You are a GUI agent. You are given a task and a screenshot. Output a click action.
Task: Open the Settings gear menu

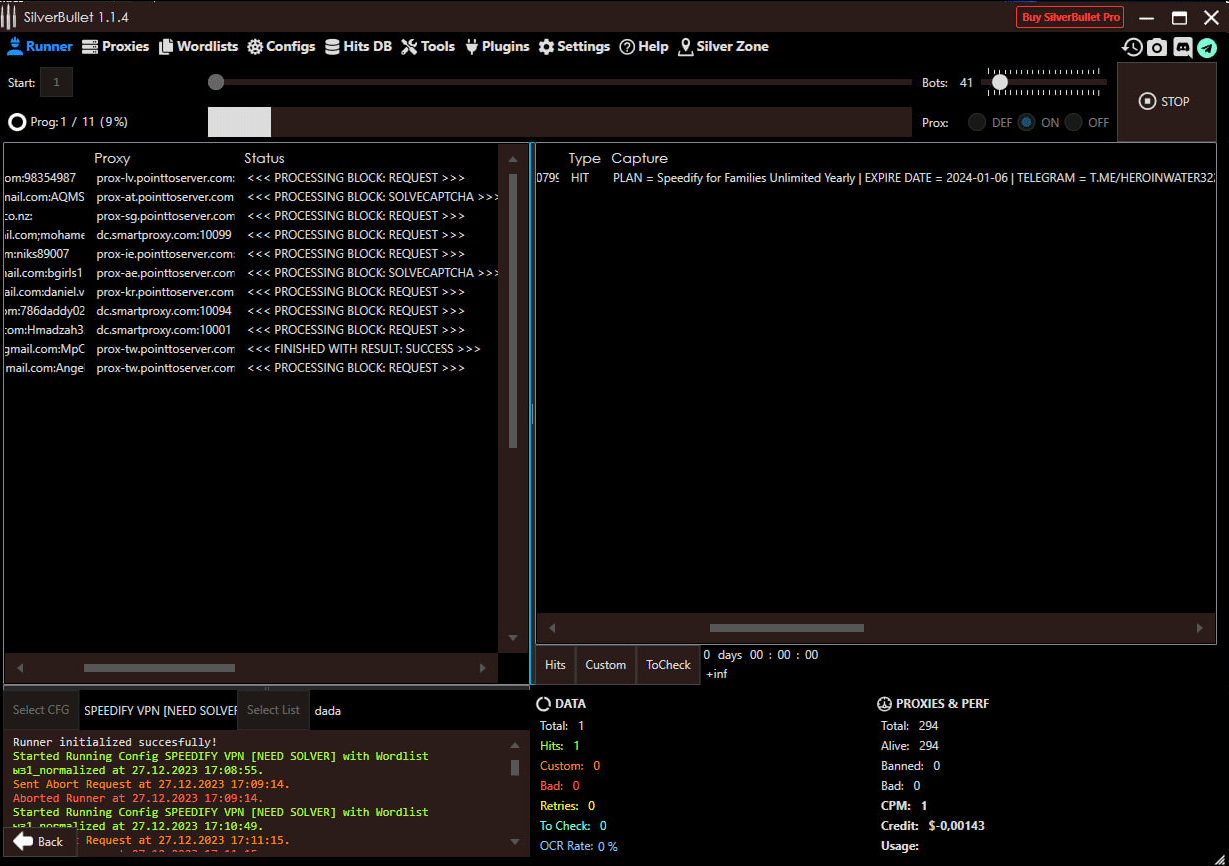coord(574,47)
